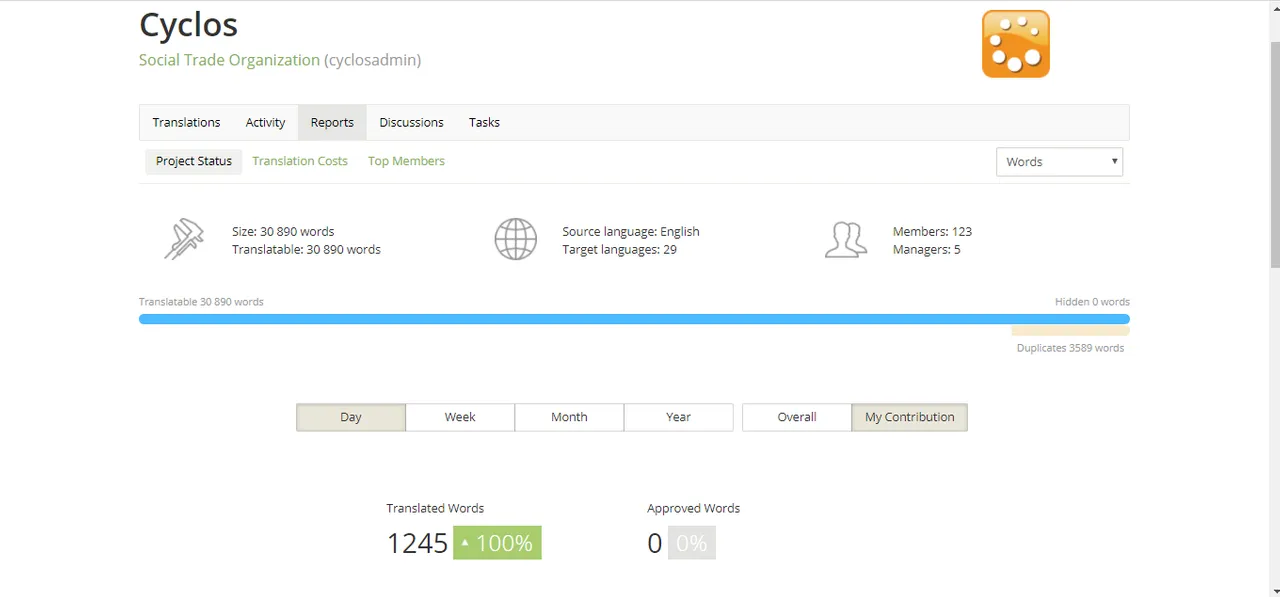Open the Translation Costs report

coord(300,161)
